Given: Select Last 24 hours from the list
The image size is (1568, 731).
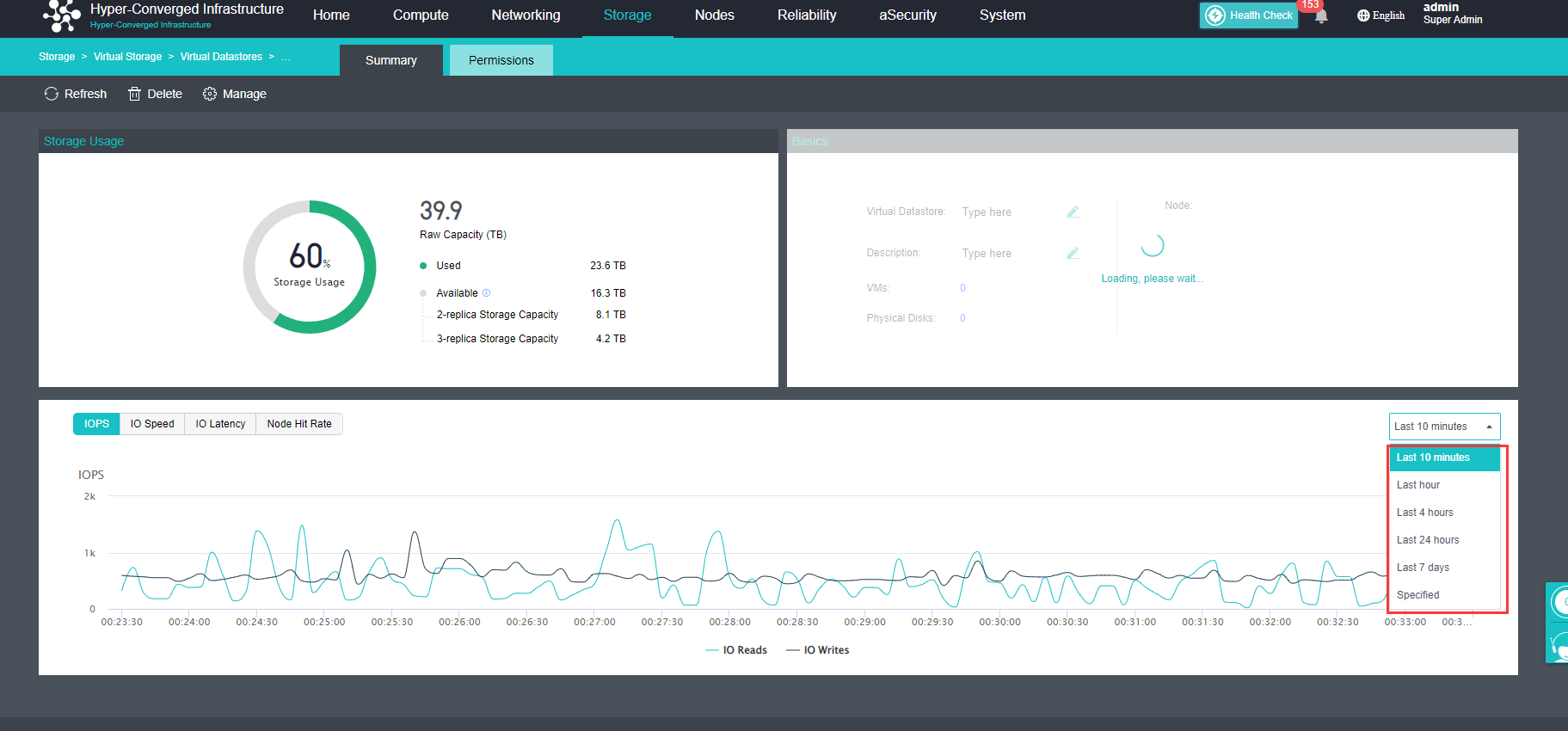Looking at the screenshot, I should (x=1428, y=540).
